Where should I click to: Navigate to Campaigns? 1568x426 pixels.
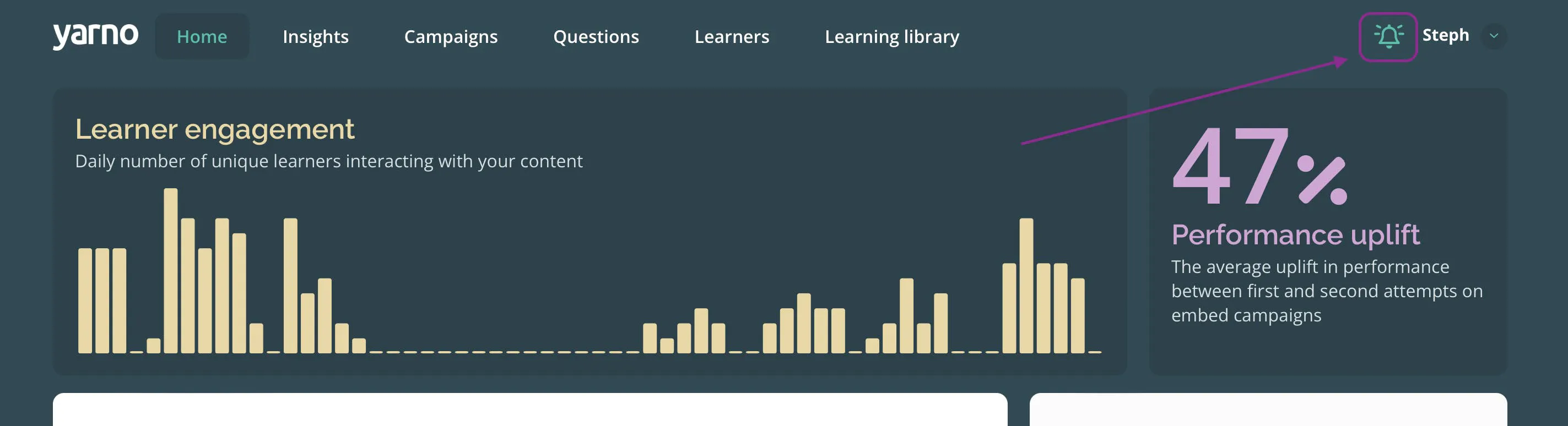(x=451, y=36)
